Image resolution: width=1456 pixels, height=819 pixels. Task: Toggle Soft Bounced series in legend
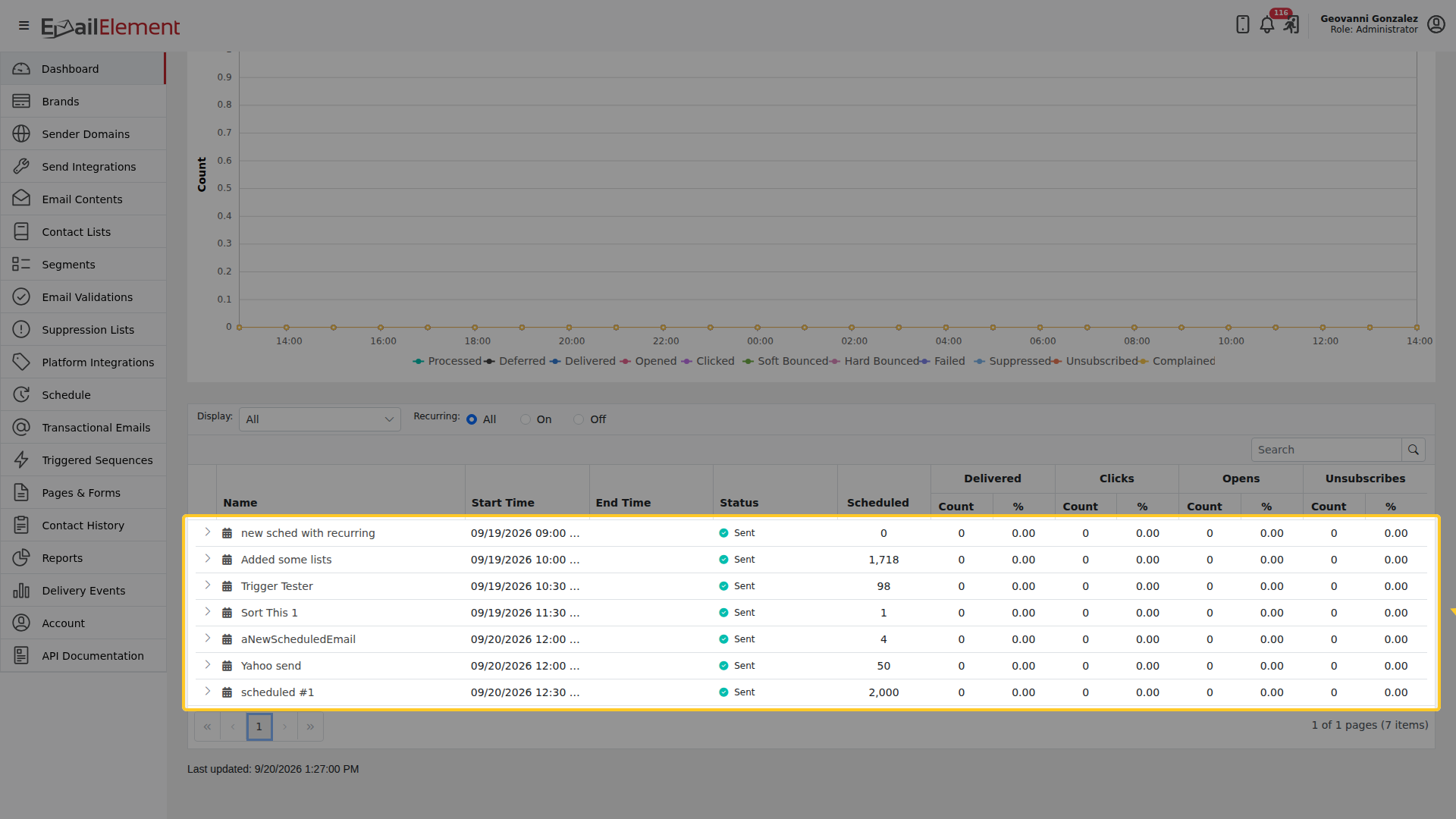pyautogui.click(x=785, y=361)
